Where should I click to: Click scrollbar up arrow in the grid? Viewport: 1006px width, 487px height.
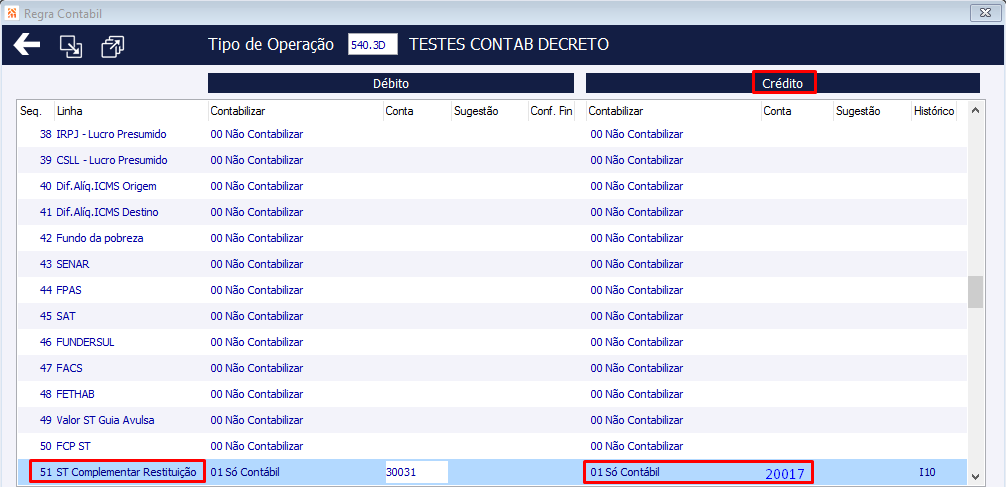[x=975, y=110]
